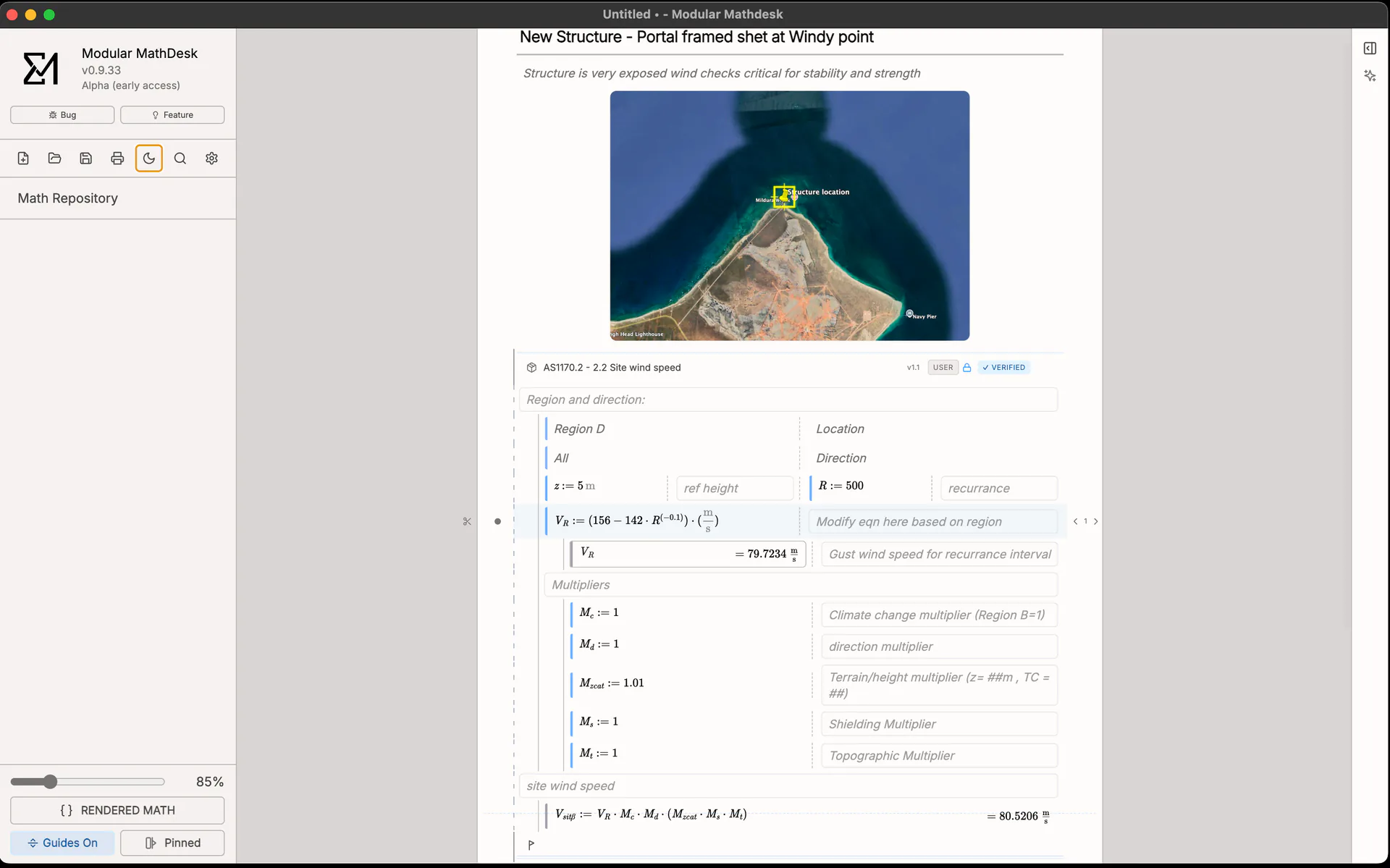The height and width of the screenshot is (868, 1390).
Task: Open the Math Repository section
Action: click(x=68, y=198)
